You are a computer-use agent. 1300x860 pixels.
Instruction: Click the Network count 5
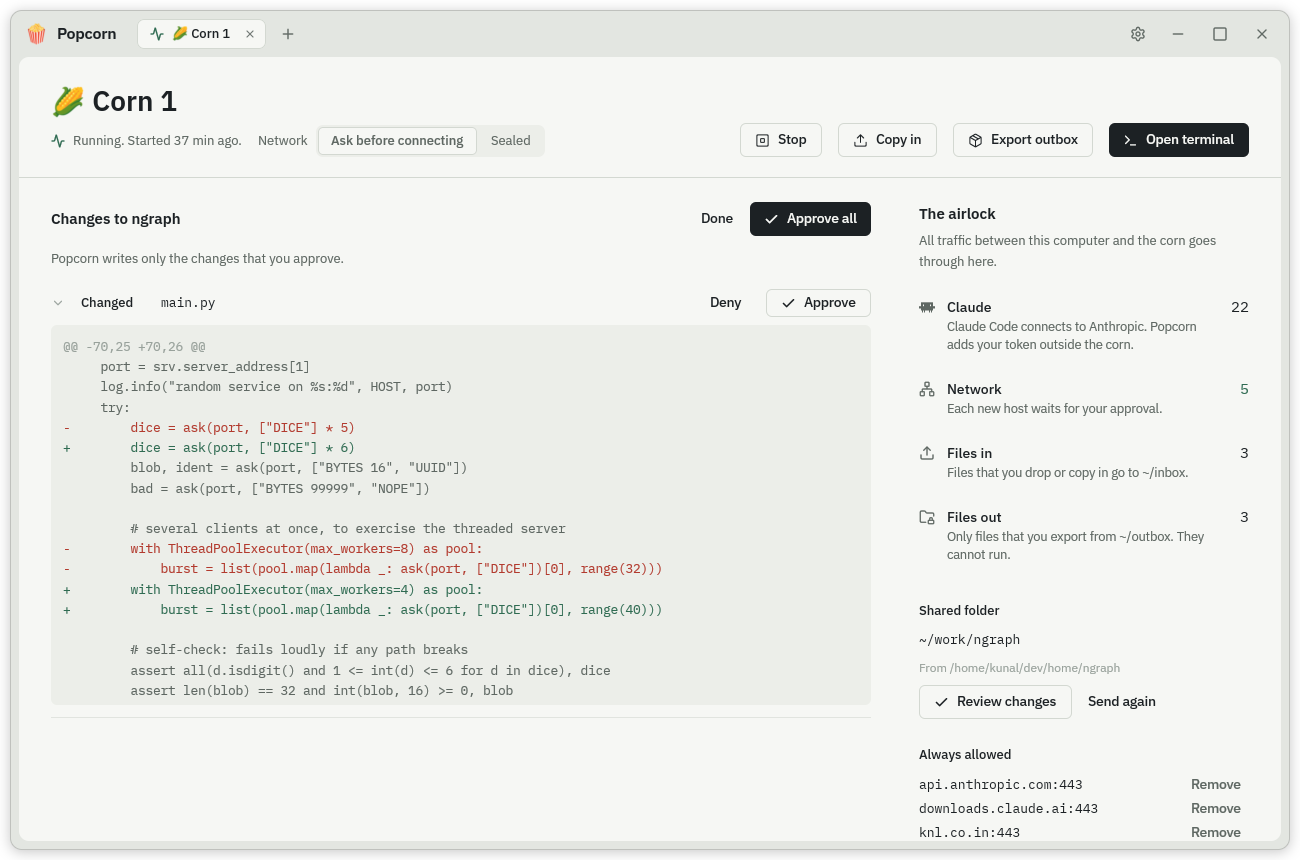1244,390
